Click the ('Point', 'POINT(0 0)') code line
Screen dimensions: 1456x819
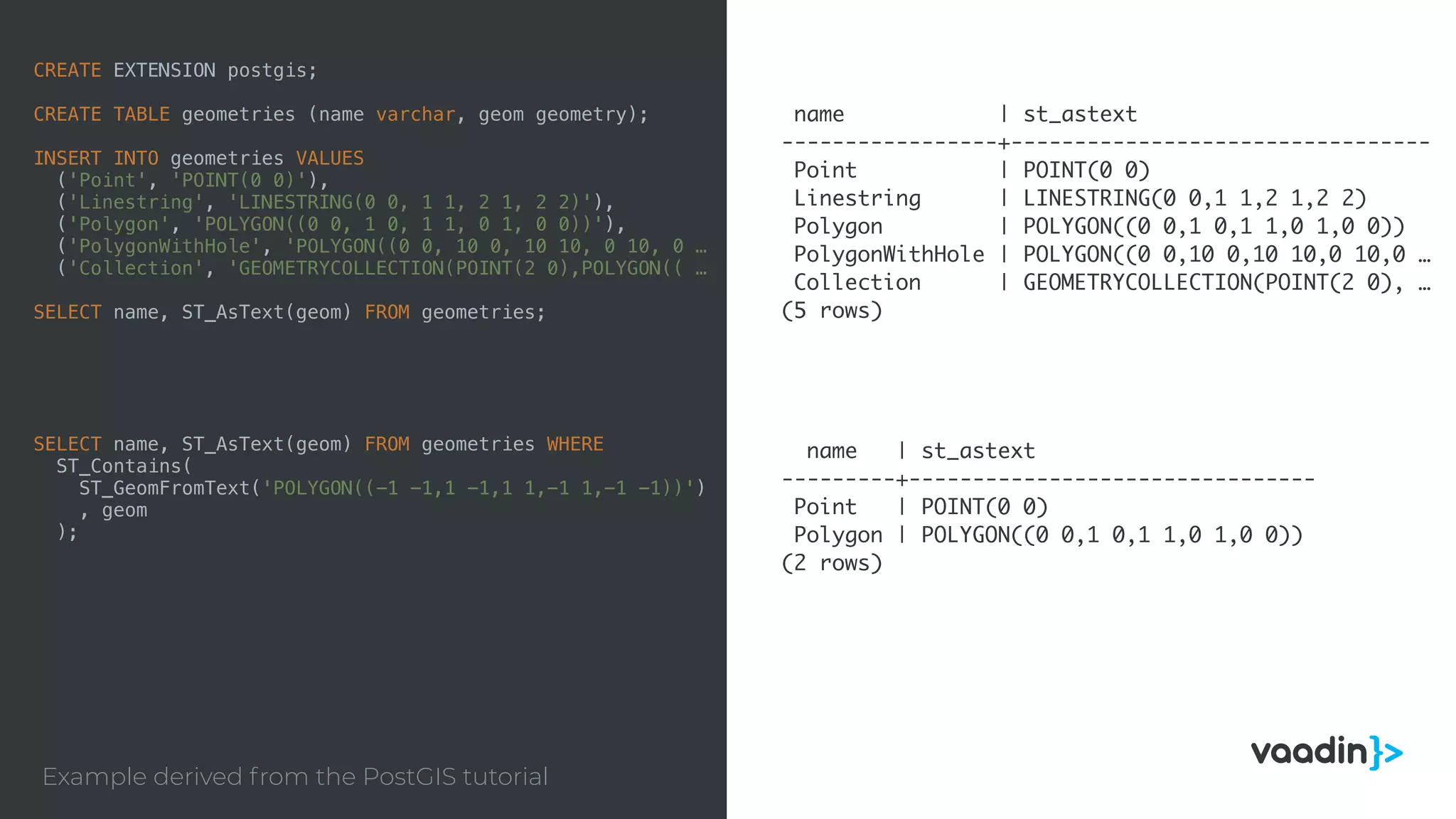[x=192, y=180]
